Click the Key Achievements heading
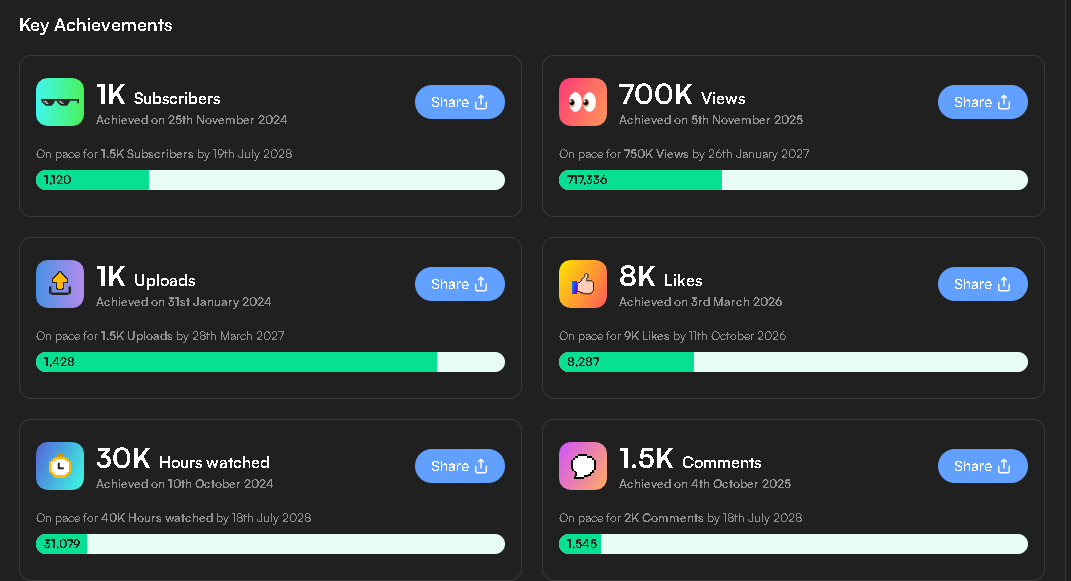Screen dimensions: 1071x581 click(96, 25)
